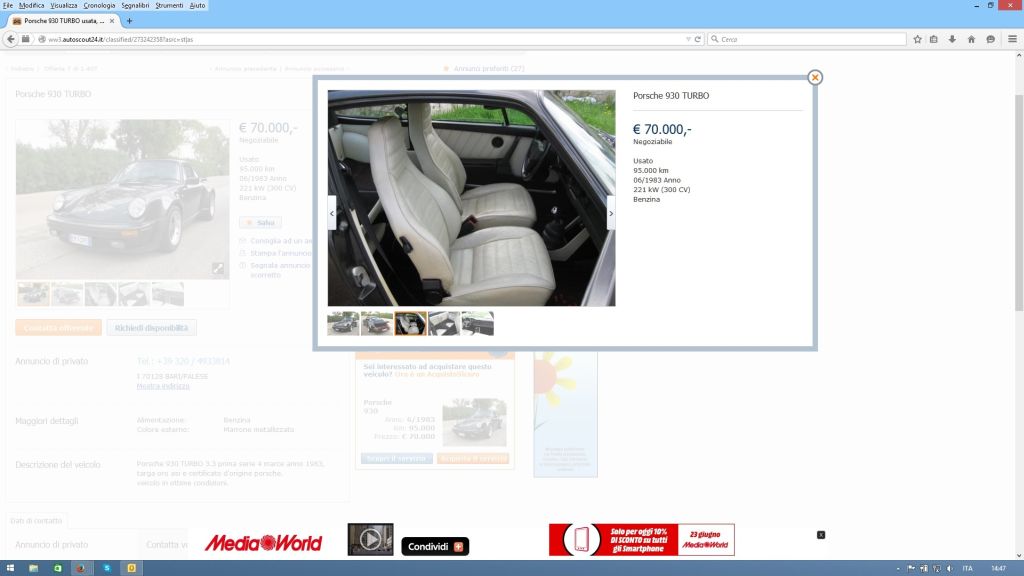Show bookmarks list from the toolbar
The image size is (1024, 576).
934,39
